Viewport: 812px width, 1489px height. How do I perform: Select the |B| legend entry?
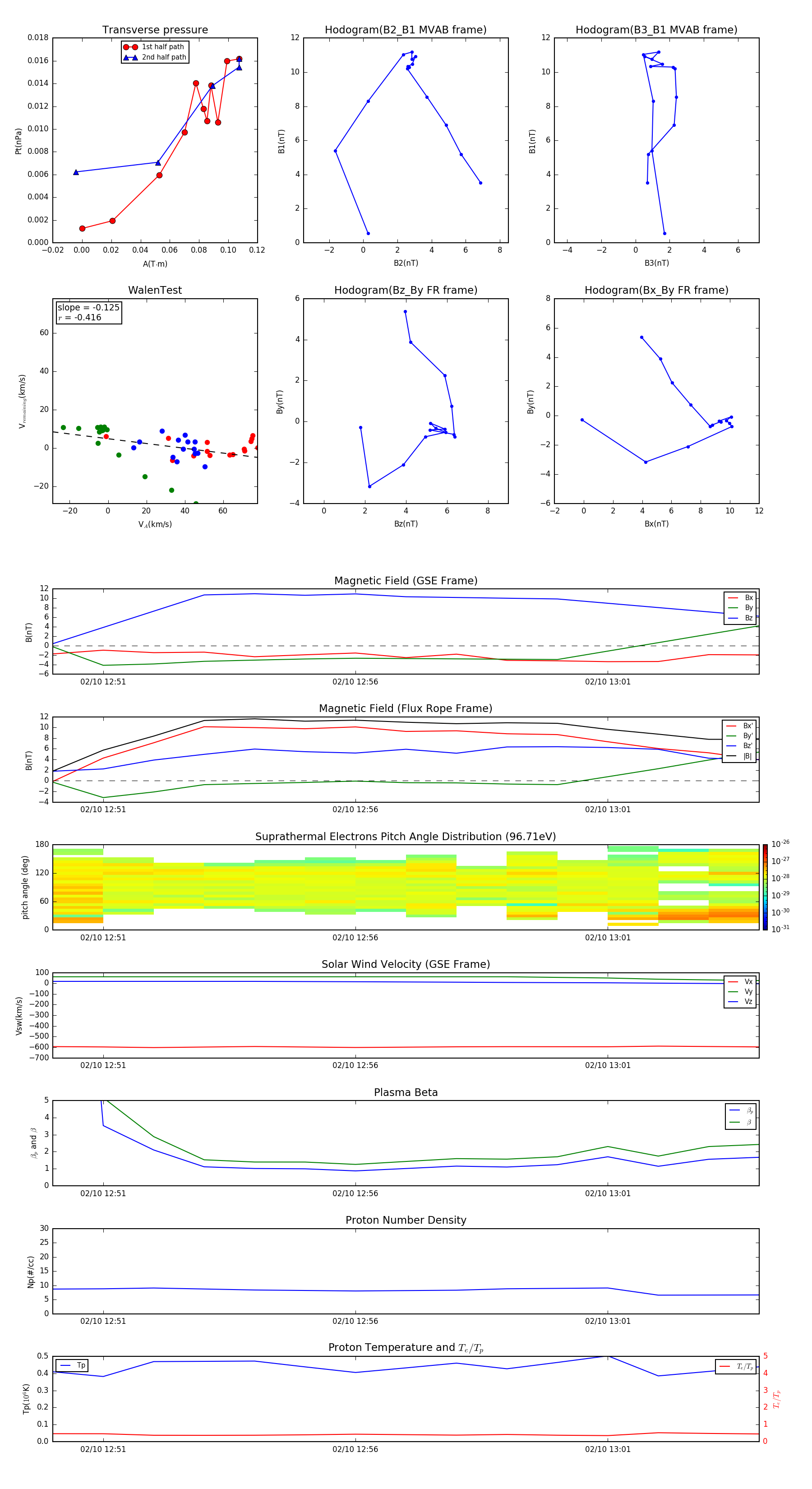739,756
